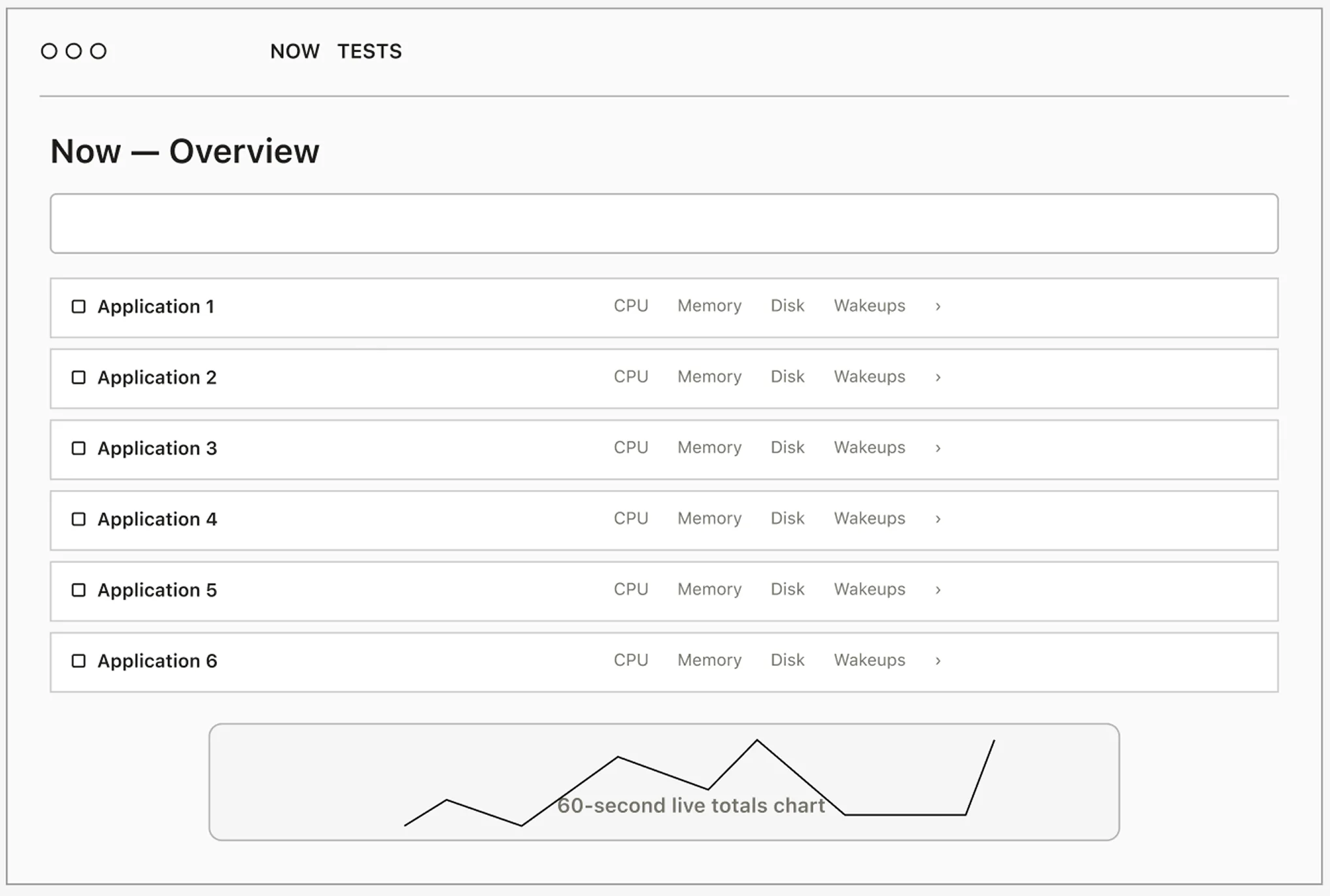The image size is (1330, 896).
Task: Show Application 5 details chevron
Action: 938,589
